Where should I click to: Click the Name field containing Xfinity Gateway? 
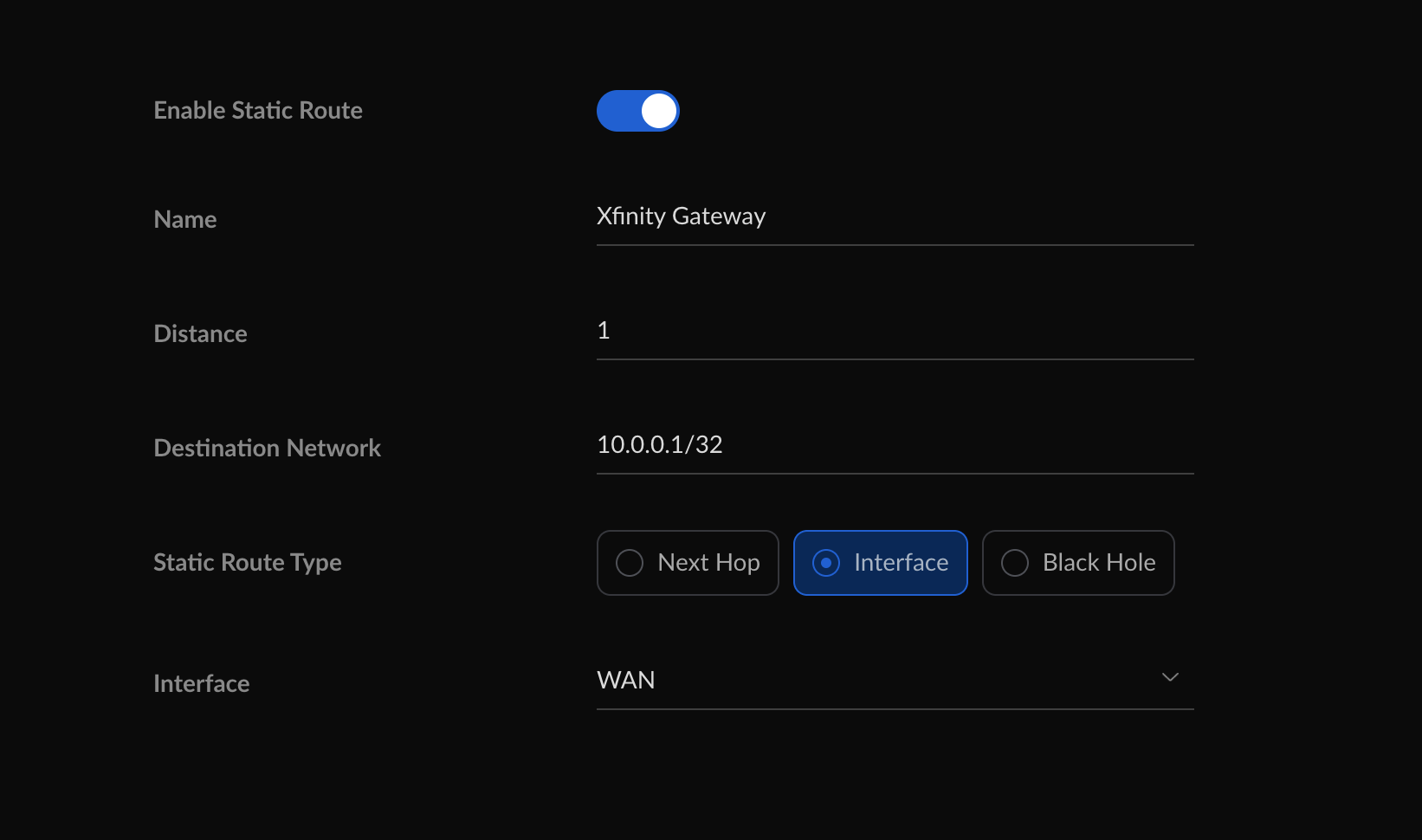[x=894, y=216]
